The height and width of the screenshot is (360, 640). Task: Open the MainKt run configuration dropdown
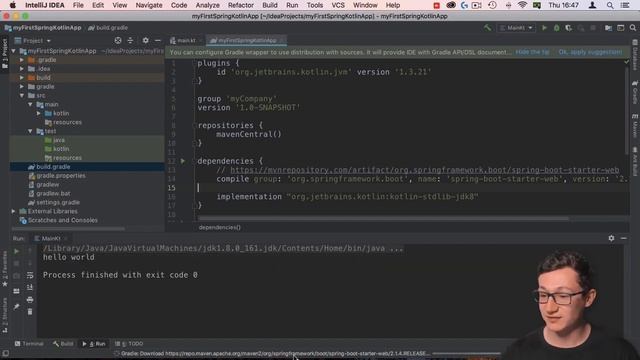[x=516, y=28]
